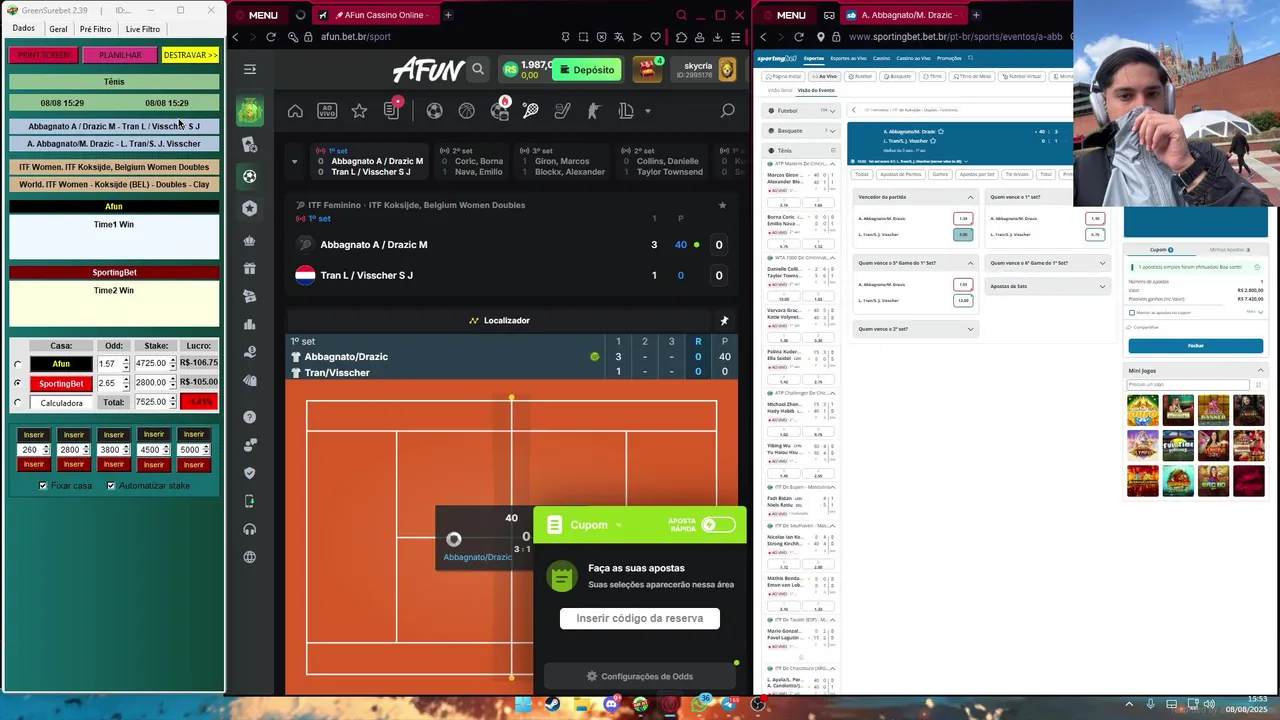Screen dimensions: 1280x720
Task: Switch to the Pré Filtro tab
Action: coord(96,29)
